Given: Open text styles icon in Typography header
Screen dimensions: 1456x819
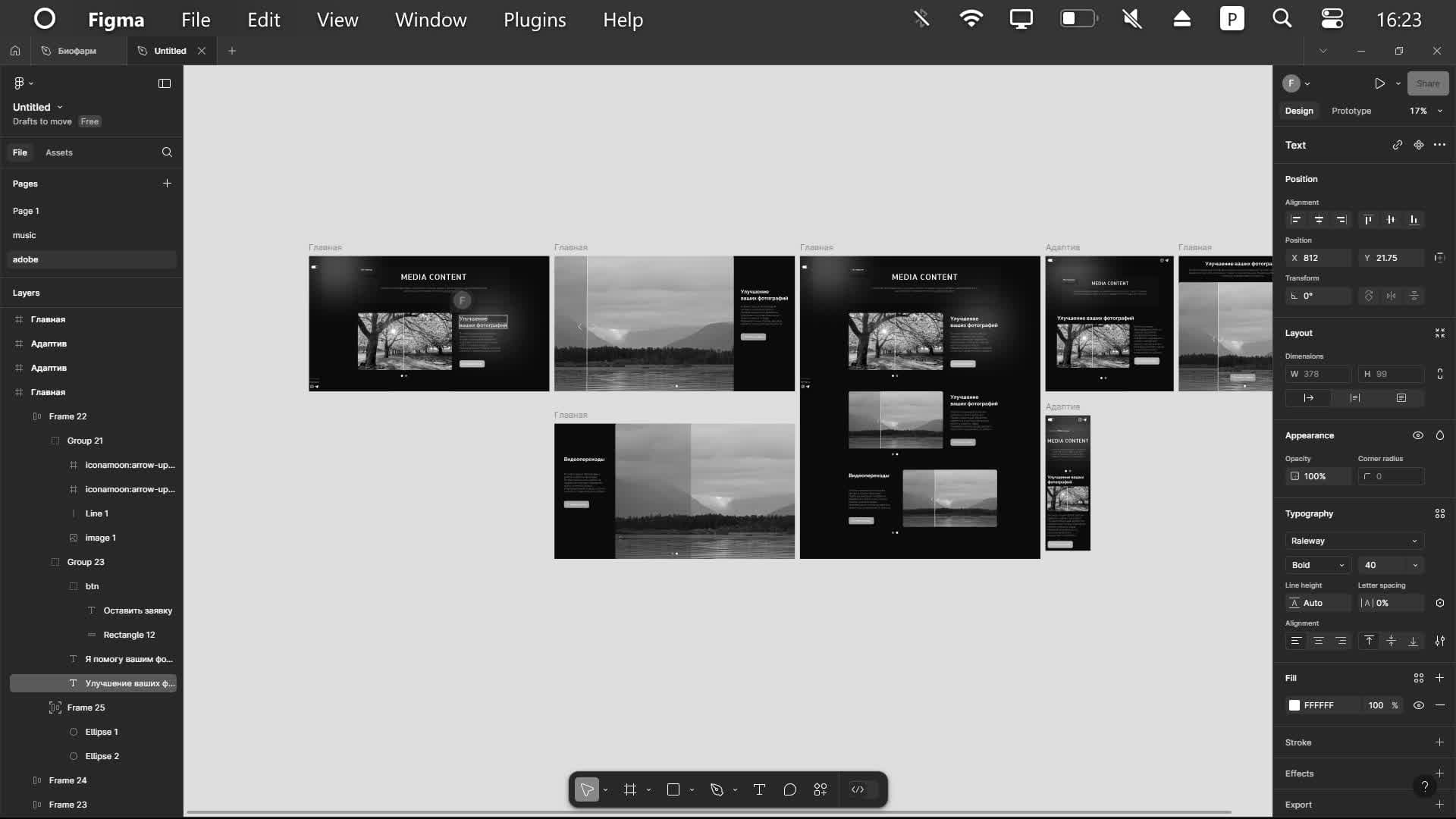Looking at the screenshot, I should tap(1440, 513).
